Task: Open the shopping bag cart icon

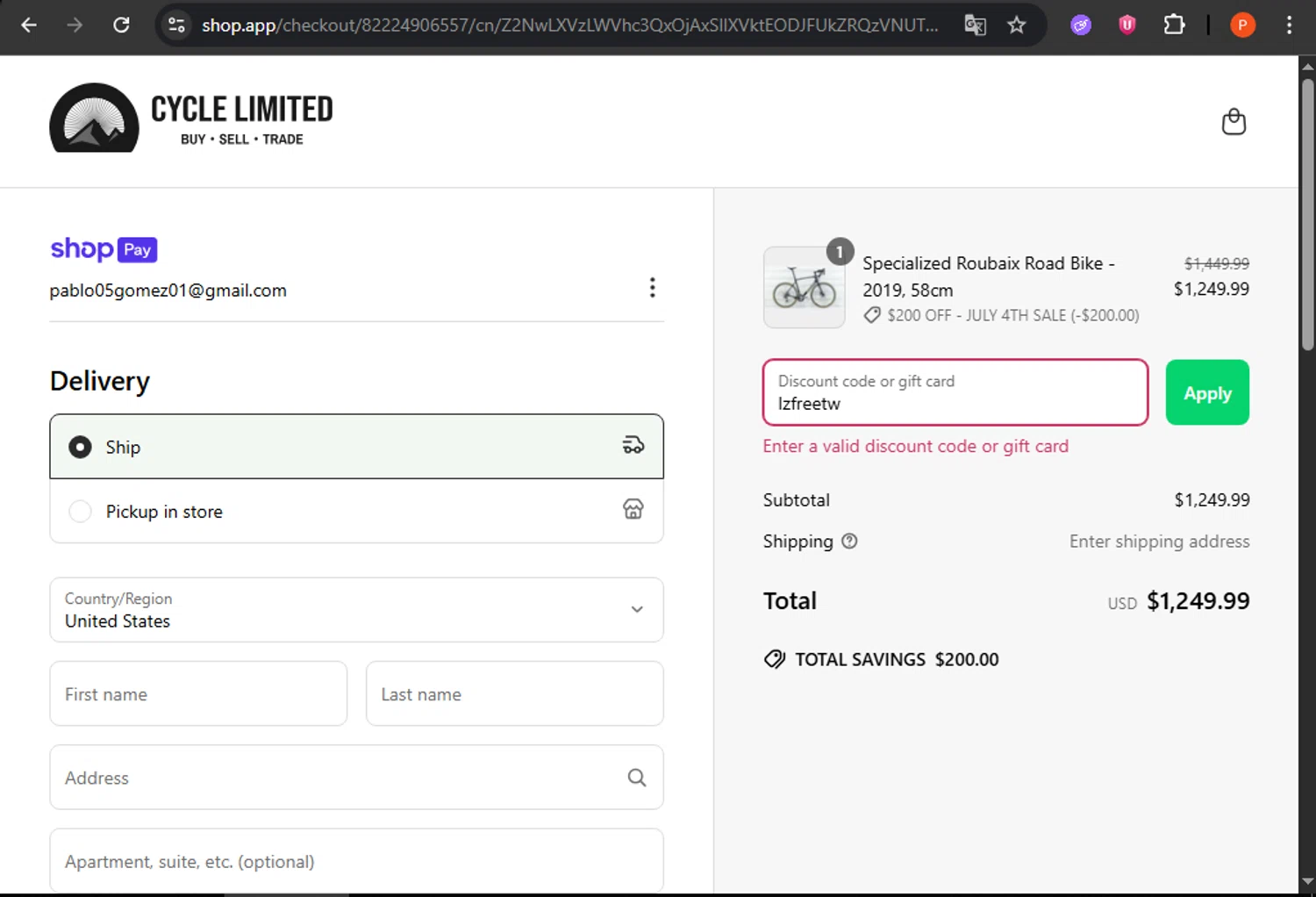Action: [x=1234, y=122]
